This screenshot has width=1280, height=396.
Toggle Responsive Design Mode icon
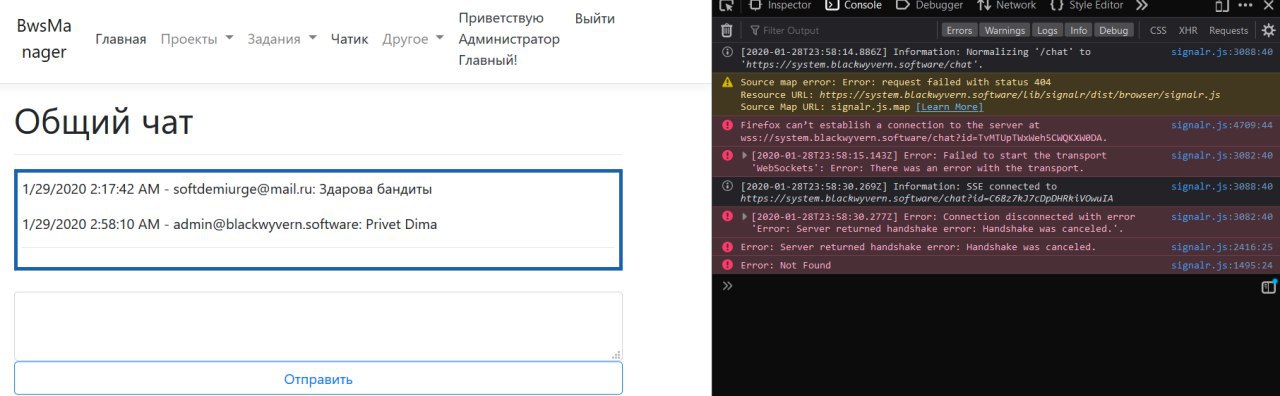coord(1222,5)
